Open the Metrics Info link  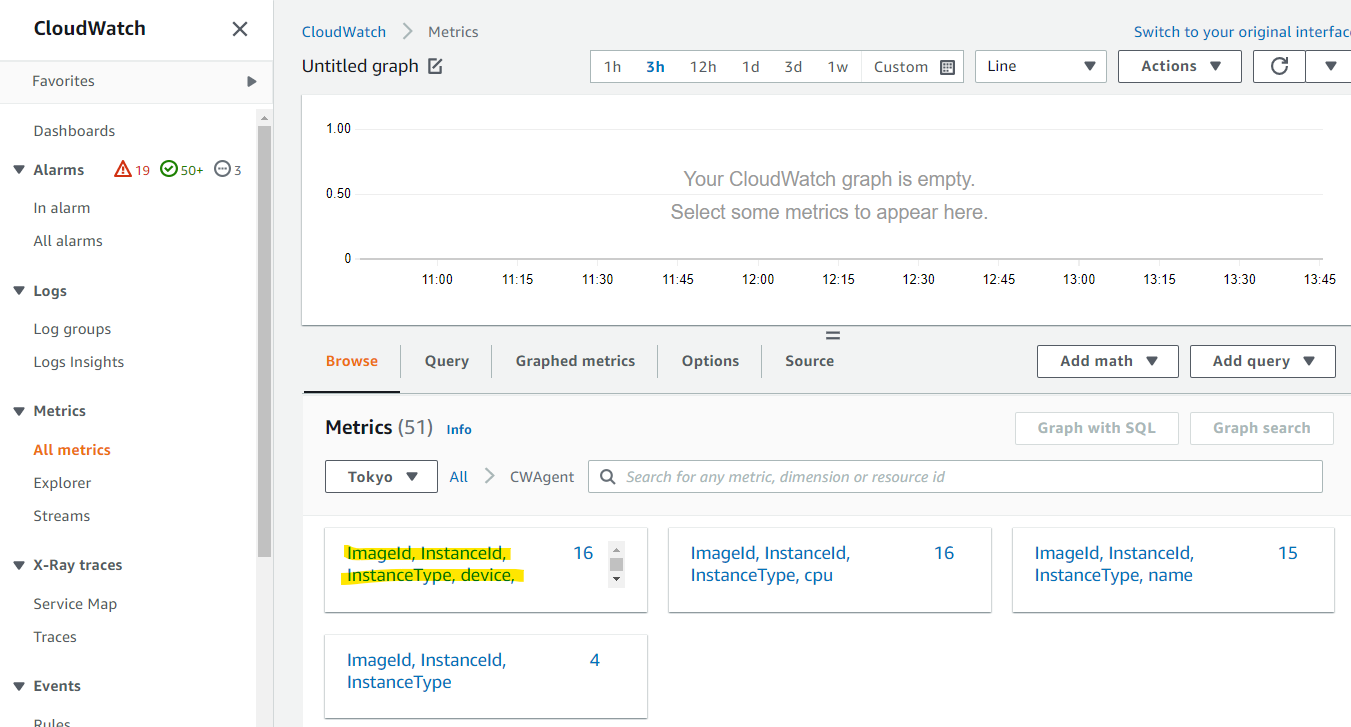point(459,429)
